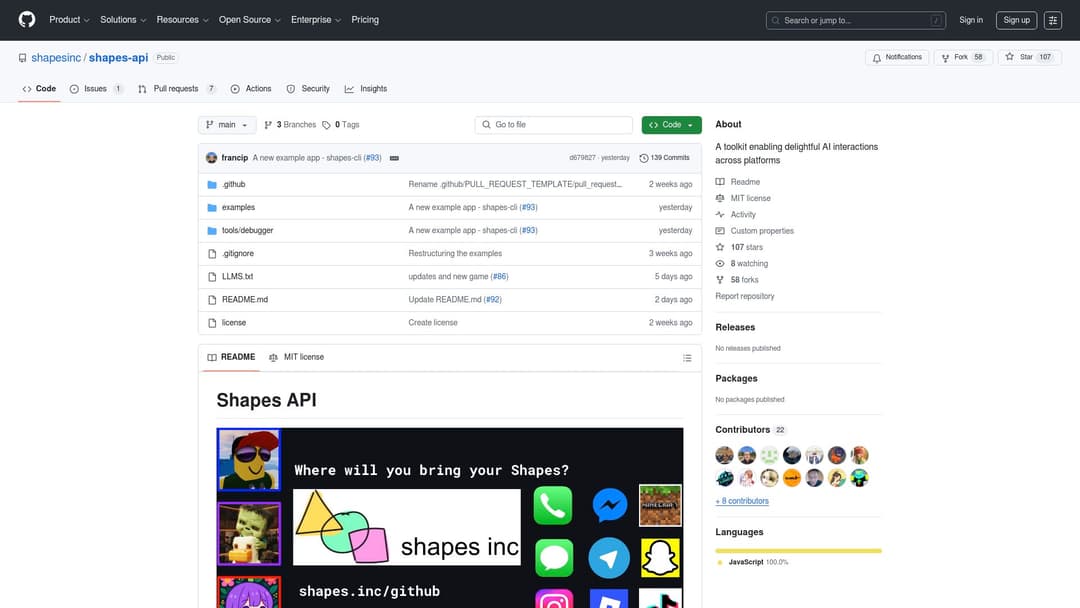1080x608 pixels.
Task: Click the license file icon
Action: [212, 323]
